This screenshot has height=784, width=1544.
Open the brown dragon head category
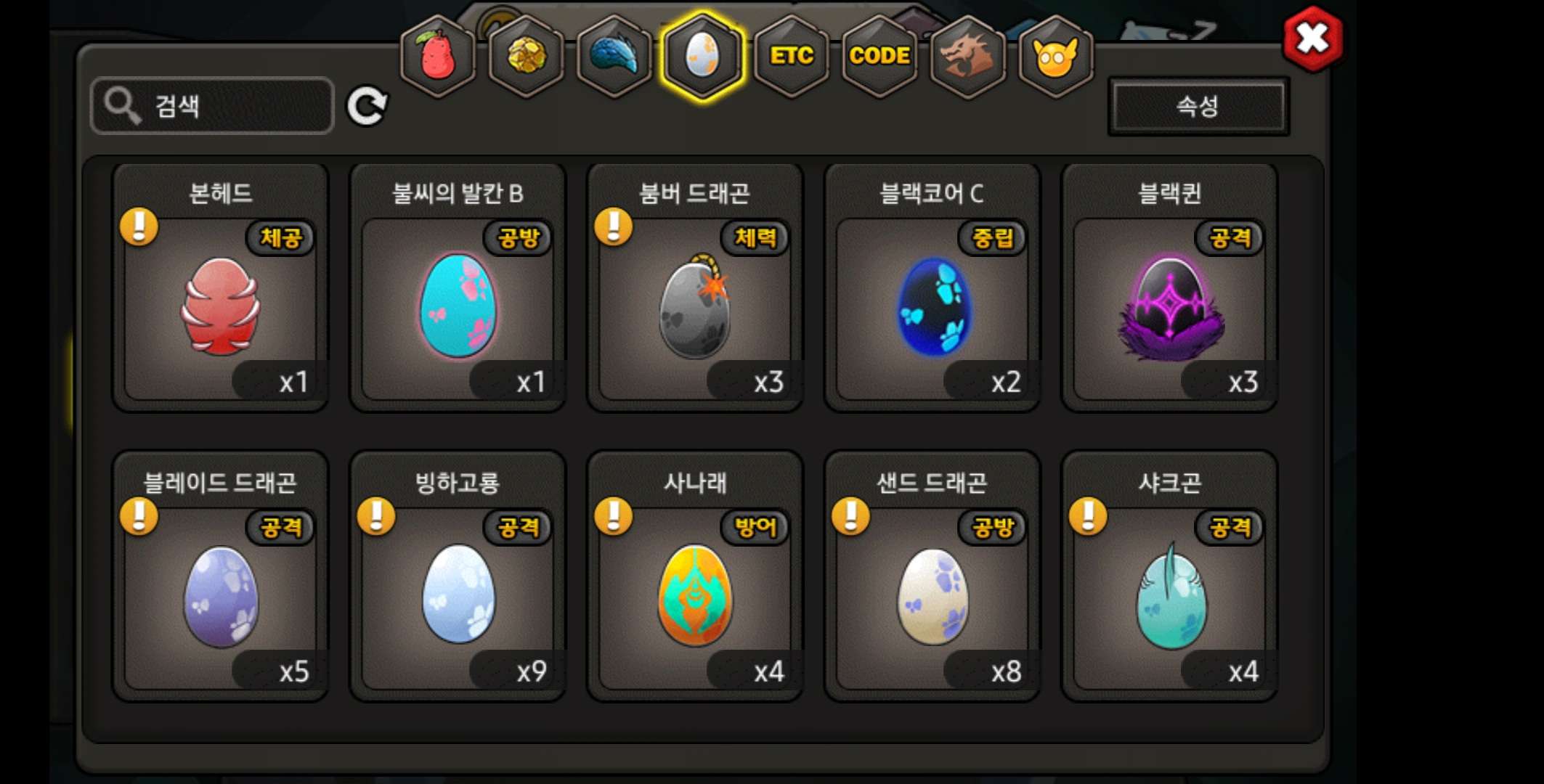pos(967,56)
